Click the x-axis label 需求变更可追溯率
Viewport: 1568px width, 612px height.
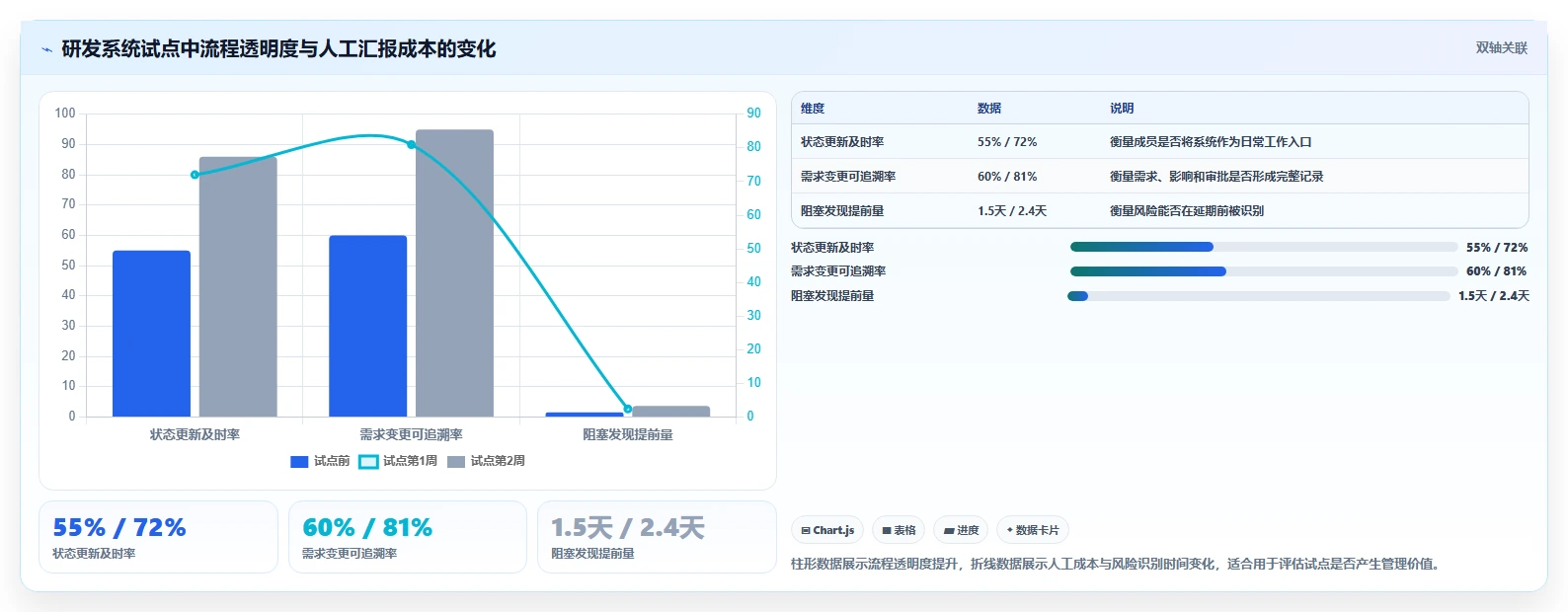411,434
